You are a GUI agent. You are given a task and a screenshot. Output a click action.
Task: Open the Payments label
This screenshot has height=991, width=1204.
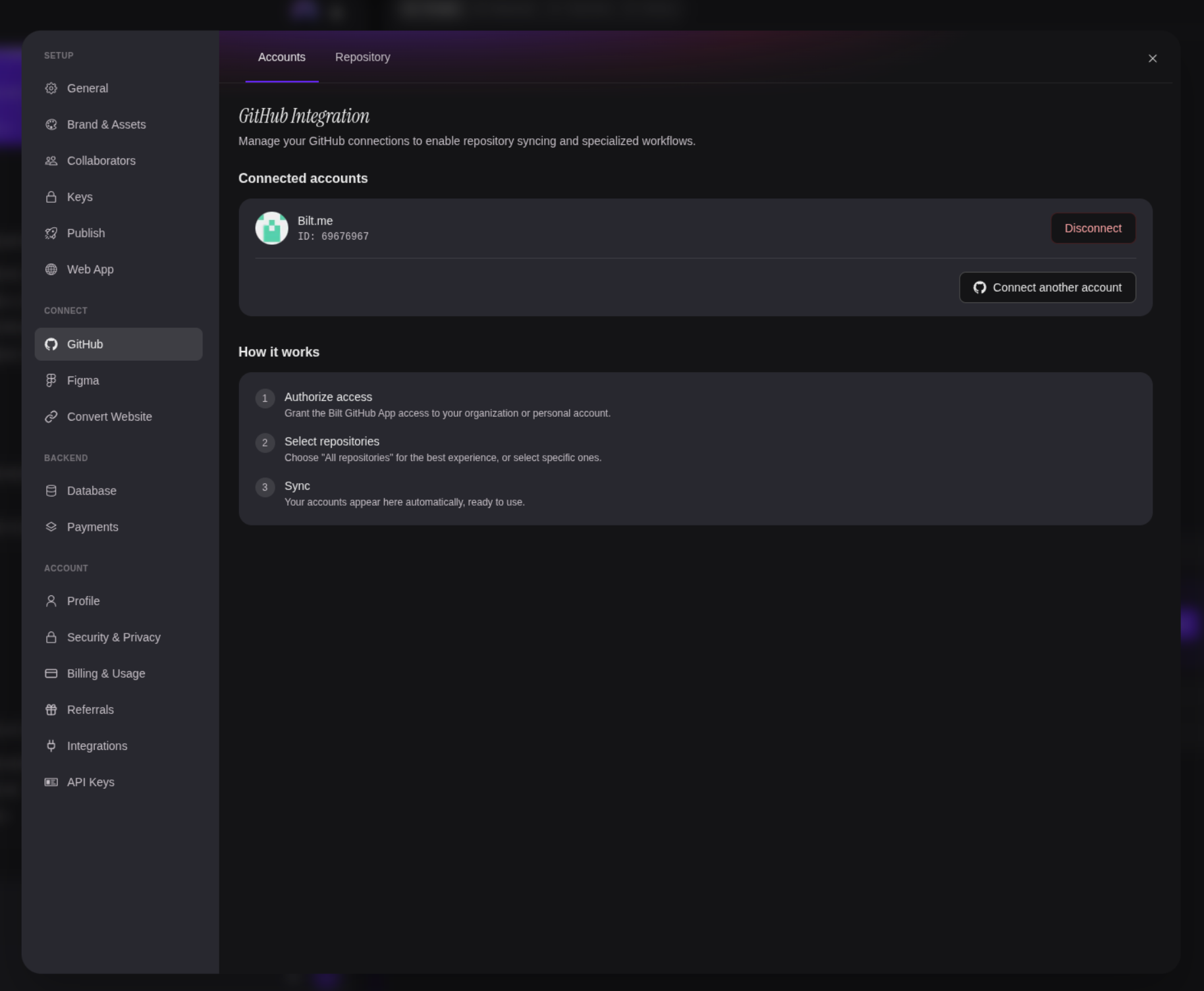point(93,527)
